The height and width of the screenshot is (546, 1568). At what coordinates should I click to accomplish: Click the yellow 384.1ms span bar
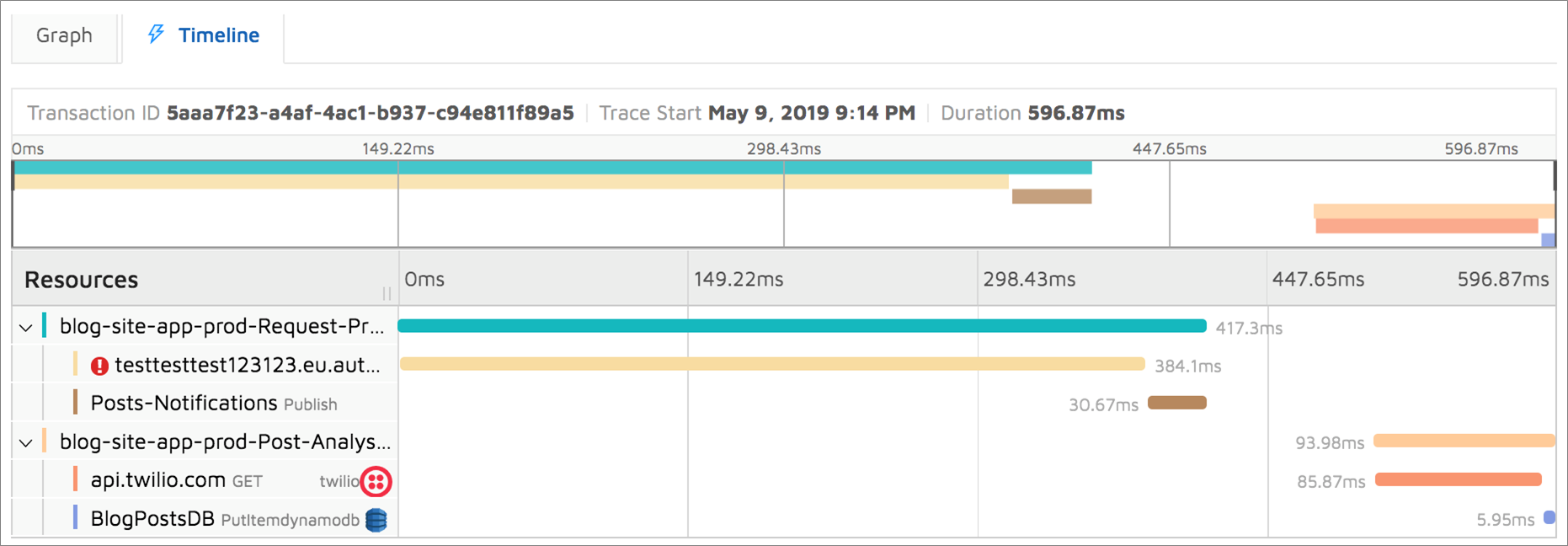click(772, 364)
